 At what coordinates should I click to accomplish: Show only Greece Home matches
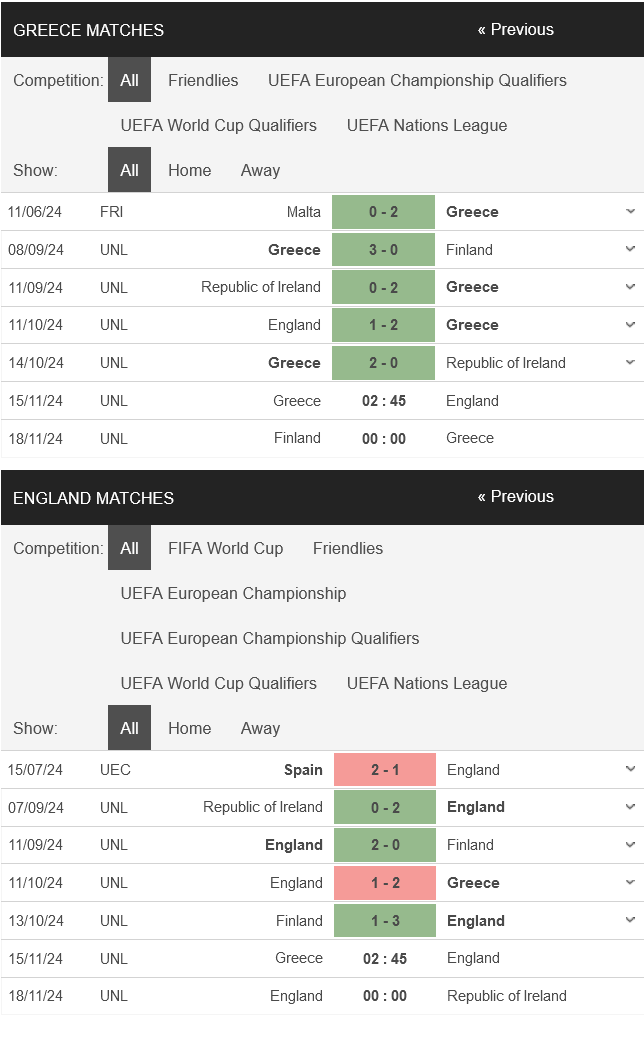(189, 170)
